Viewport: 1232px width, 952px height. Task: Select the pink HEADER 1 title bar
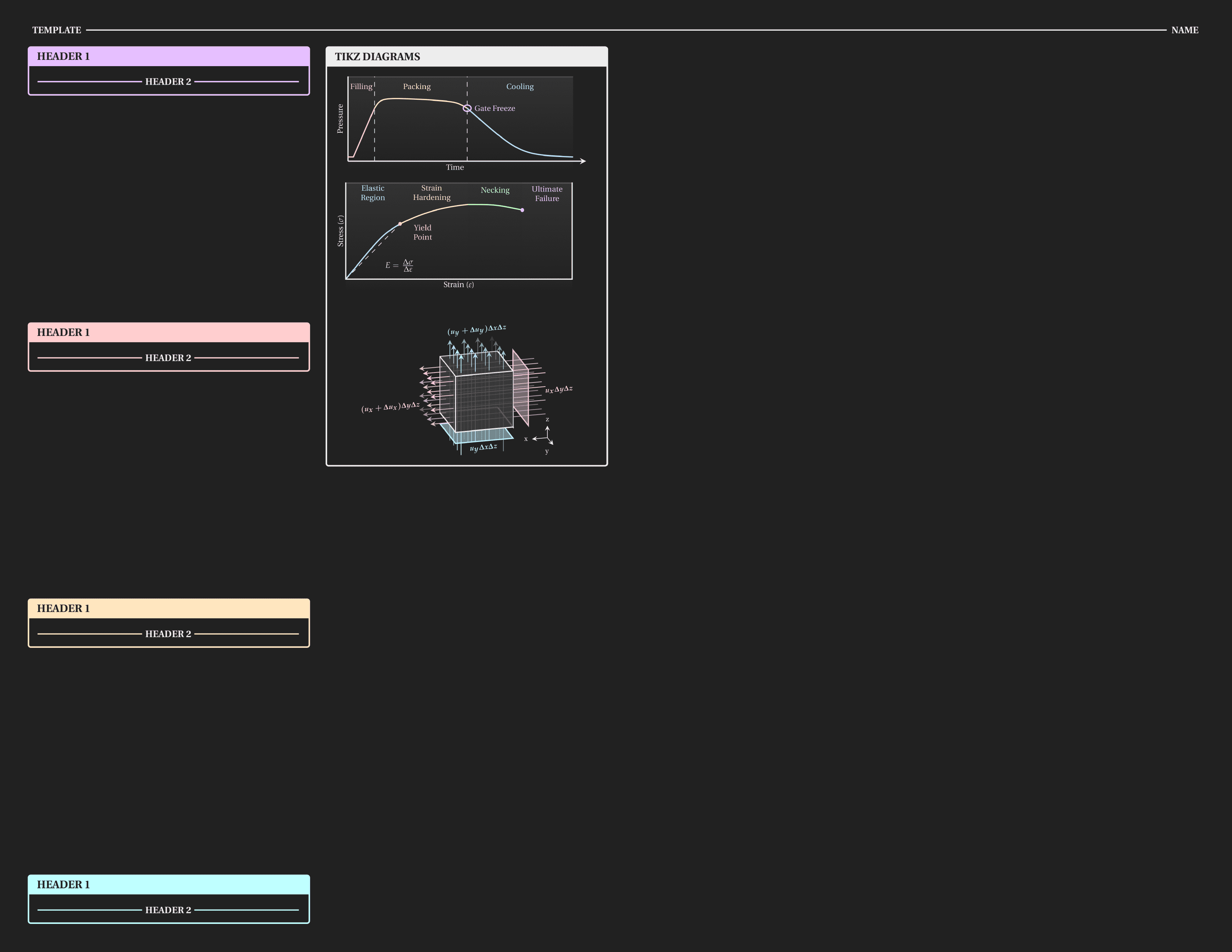tap(169, 332)
